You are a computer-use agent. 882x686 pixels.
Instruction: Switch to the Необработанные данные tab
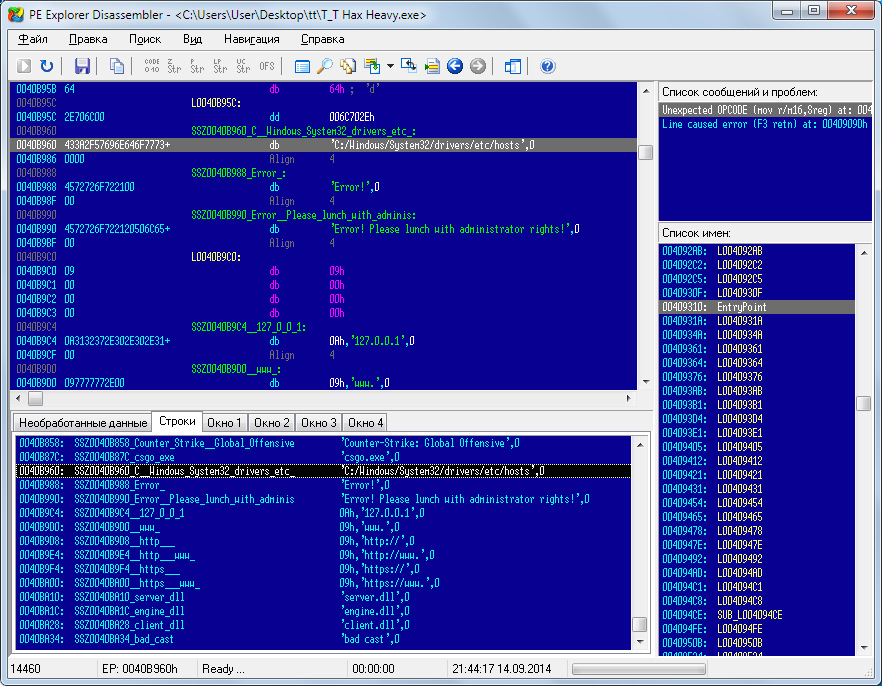[81, 422]
